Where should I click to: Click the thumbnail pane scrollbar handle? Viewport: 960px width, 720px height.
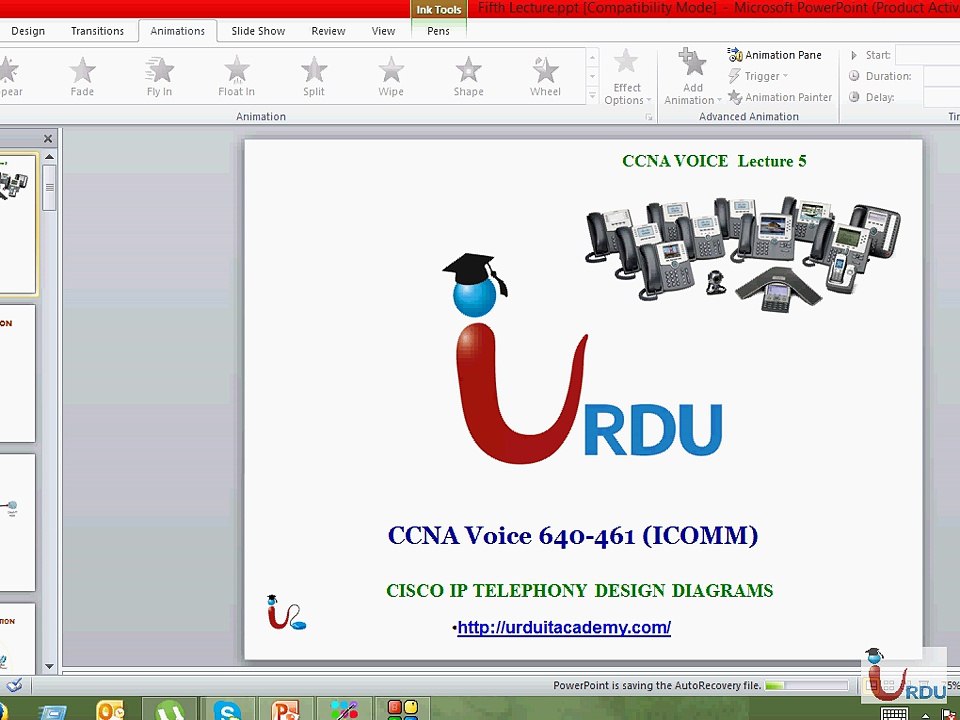tap(49, 189)
